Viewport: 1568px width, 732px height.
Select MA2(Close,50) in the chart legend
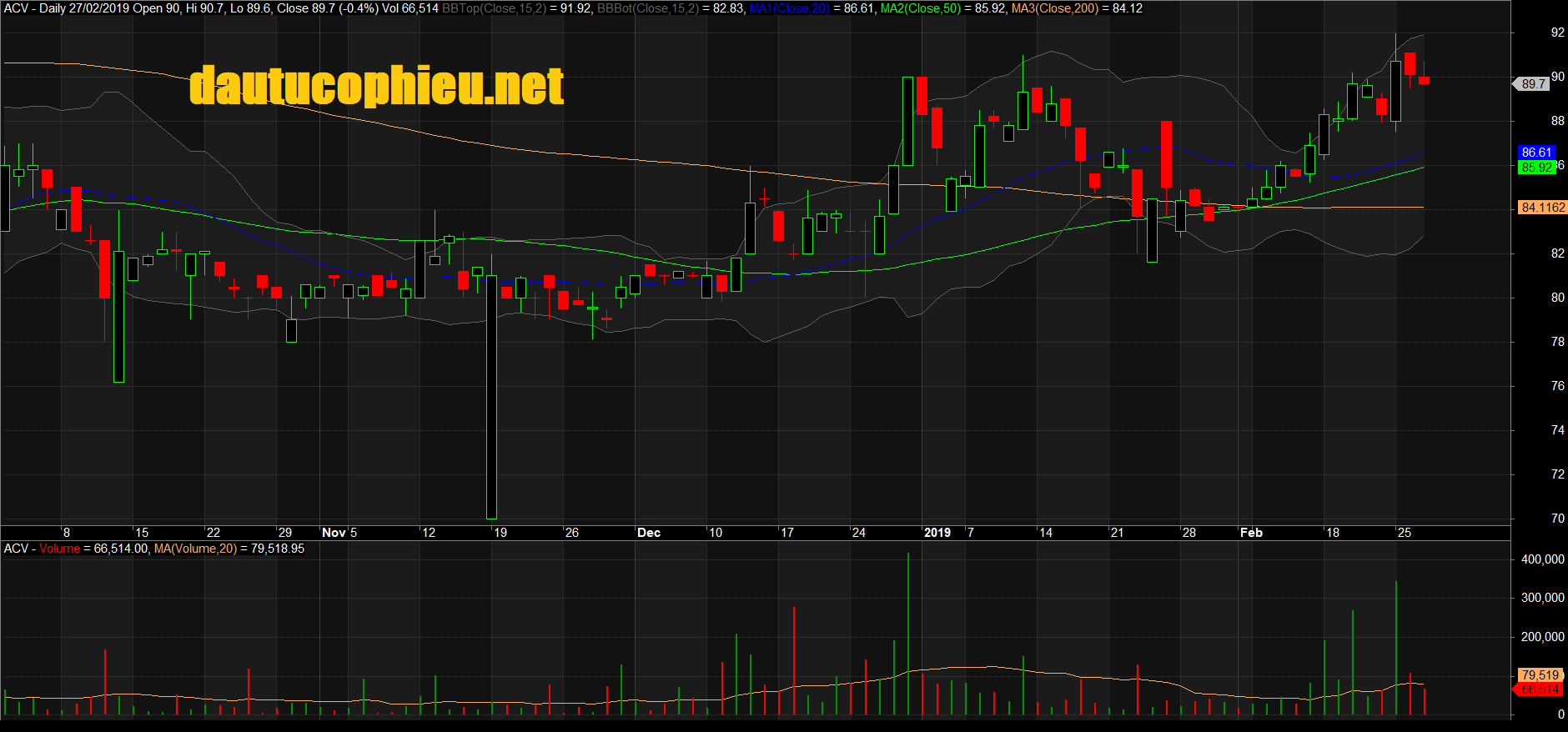(x=920, y=8)
